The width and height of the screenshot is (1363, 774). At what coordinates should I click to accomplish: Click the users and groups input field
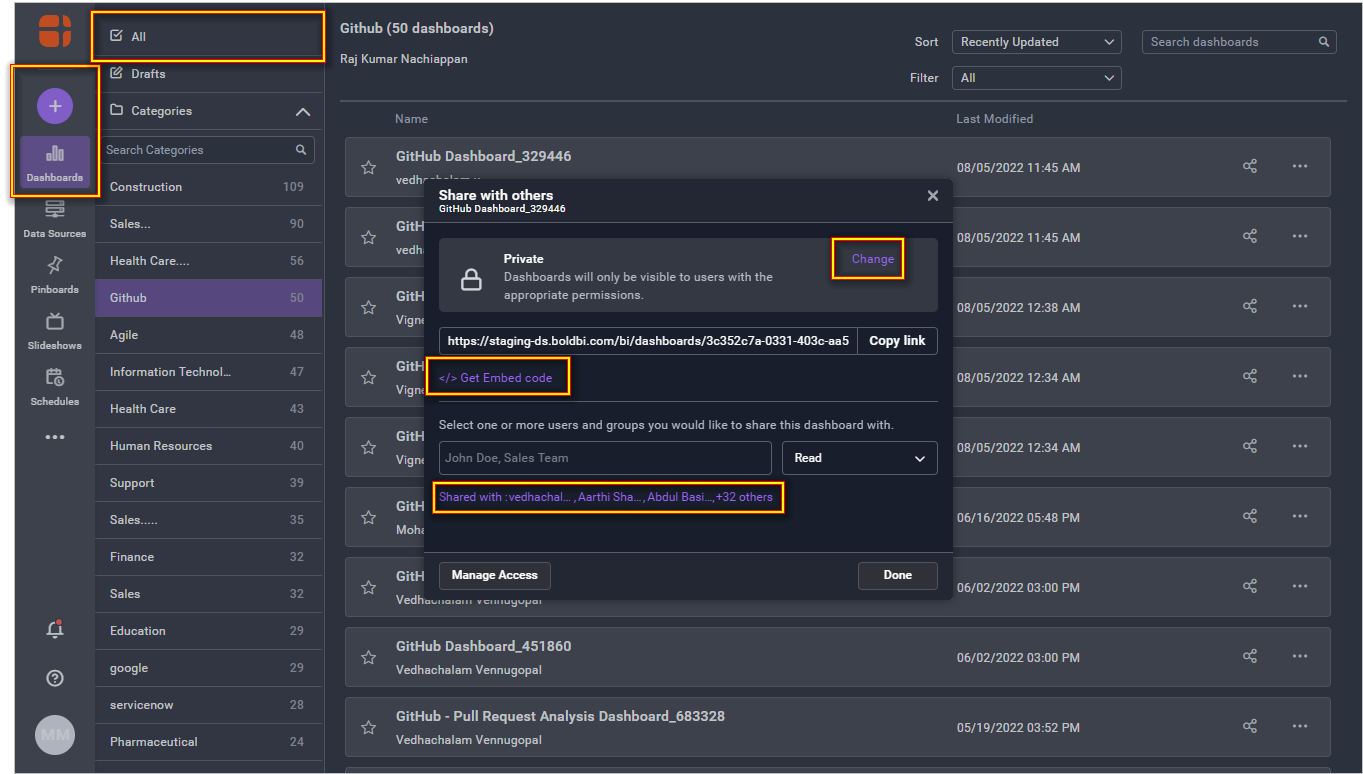click(x=605, y=458)
